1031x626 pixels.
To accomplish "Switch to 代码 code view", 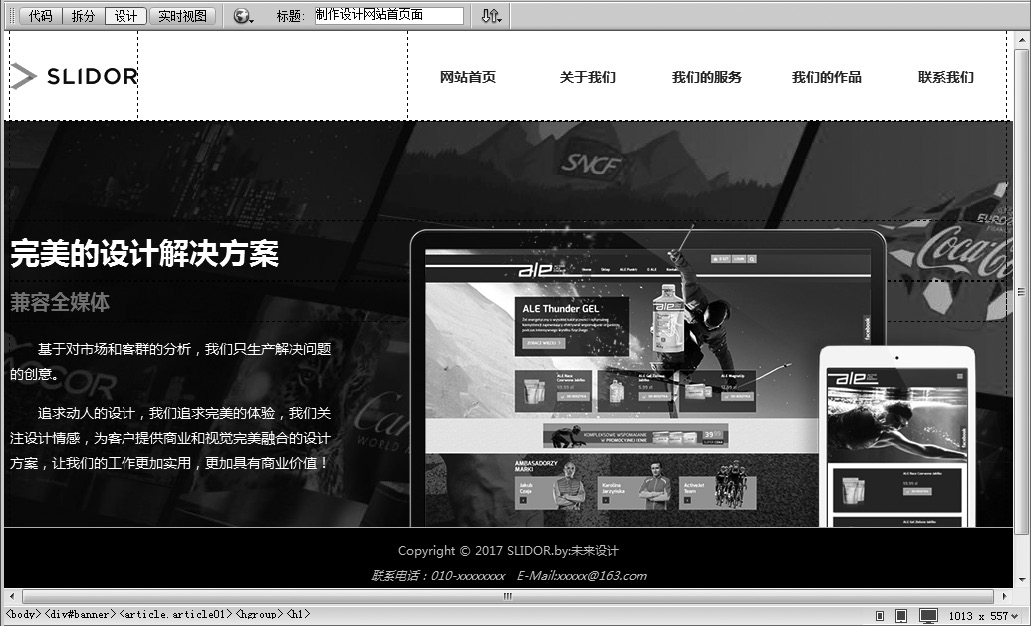I will (x=41, y=16).
